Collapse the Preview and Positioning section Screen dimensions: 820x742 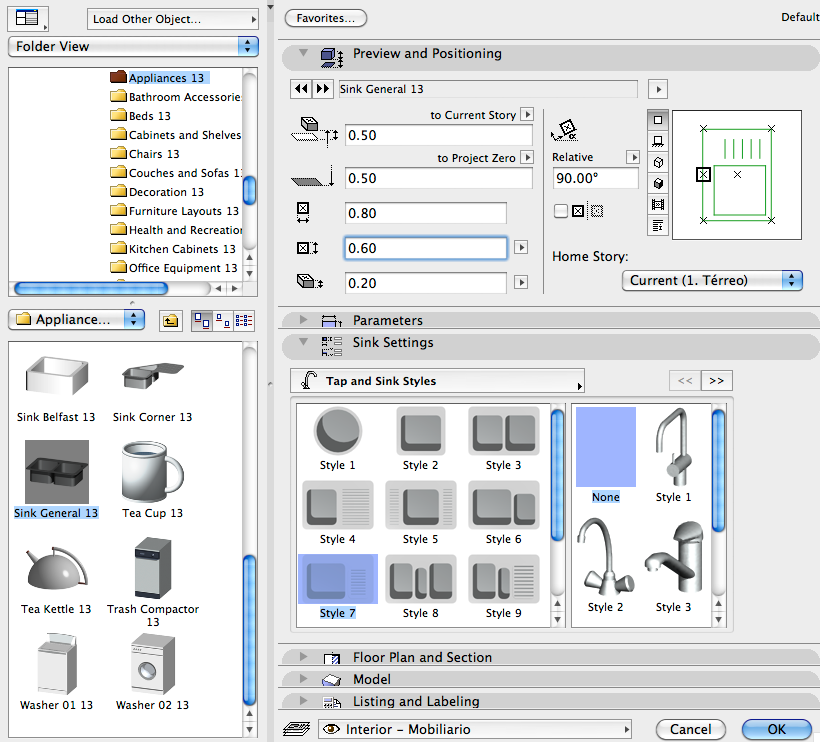pyautogui.click(x=303, y=53)
